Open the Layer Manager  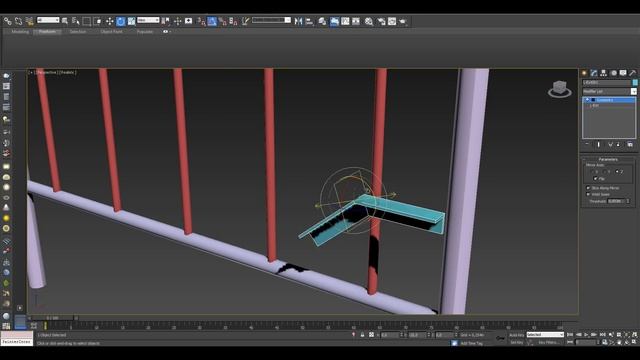pyautogui.click(x=322, y=21)
